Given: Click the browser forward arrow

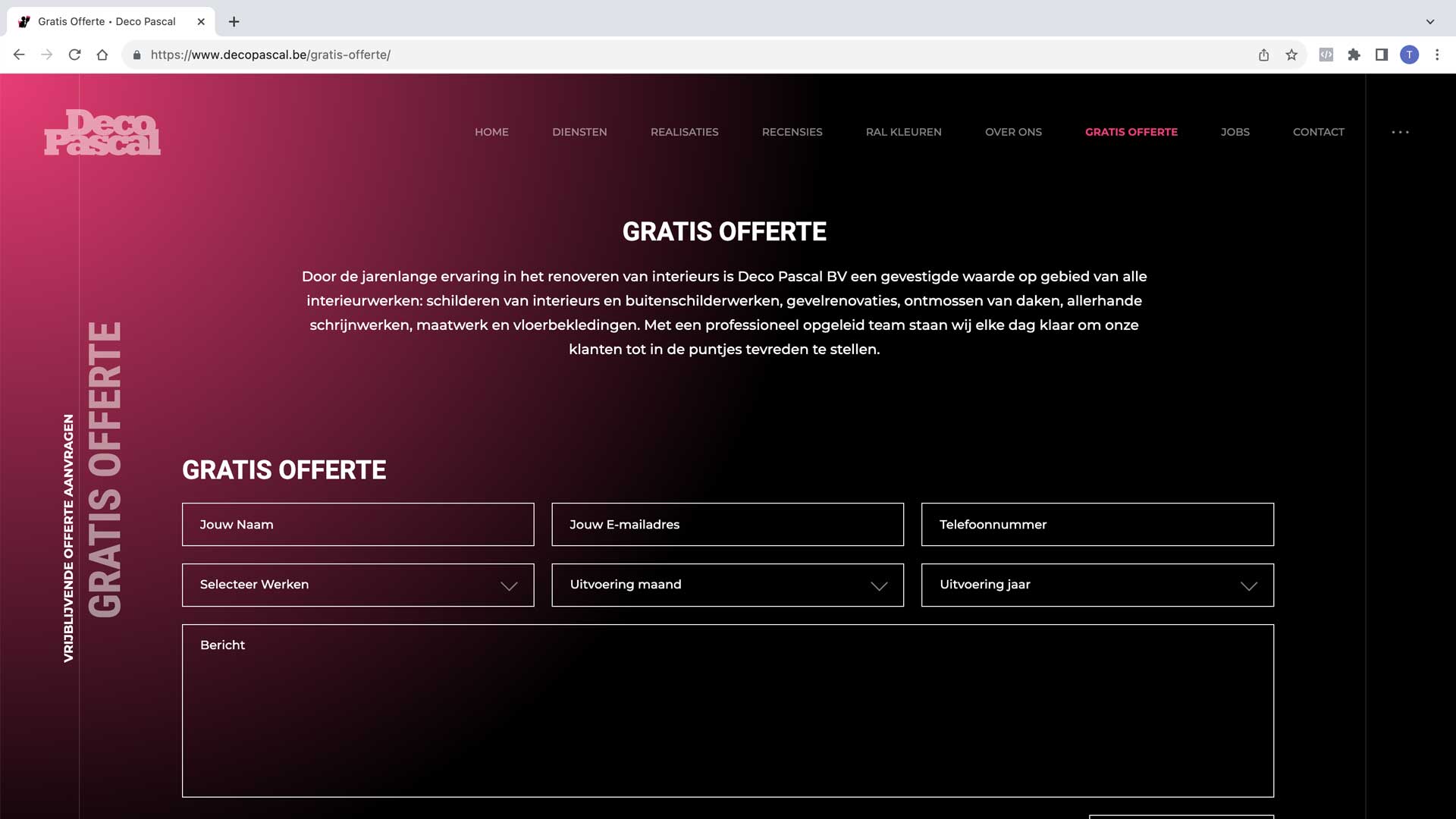Looking at the screenshot, I should click(47, 55).
